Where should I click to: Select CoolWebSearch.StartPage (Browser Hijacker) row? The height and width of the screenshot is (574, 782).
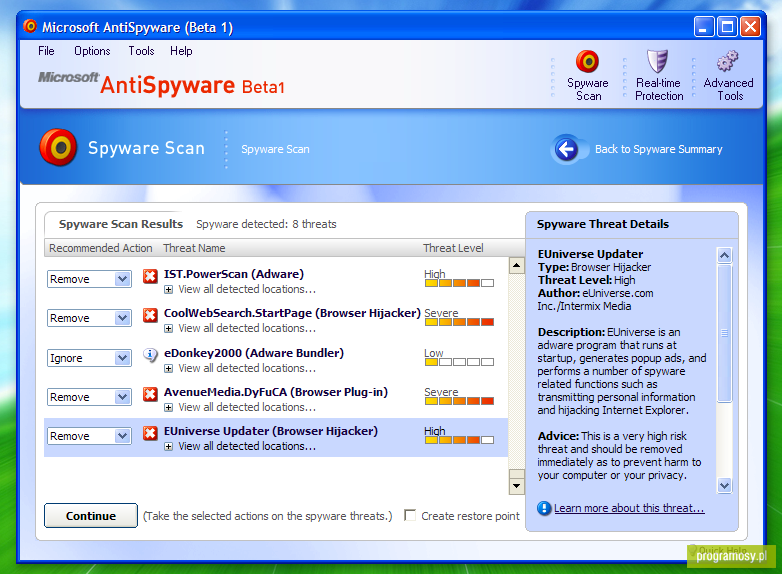tap(276, 320)
